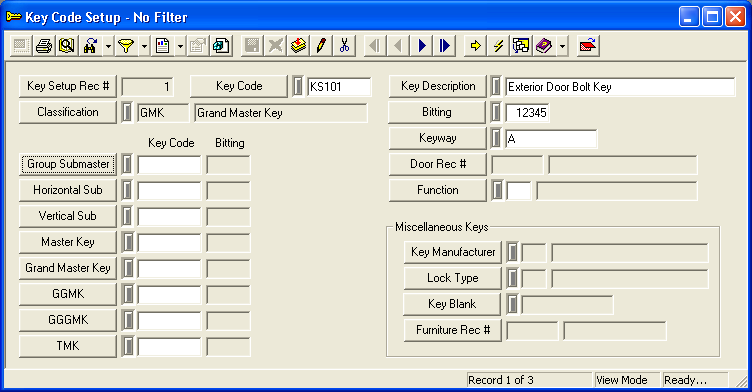Click the purple help book icon
Image resolution: width=752 pixels, height=392 pixels.
tap(544, 46)
